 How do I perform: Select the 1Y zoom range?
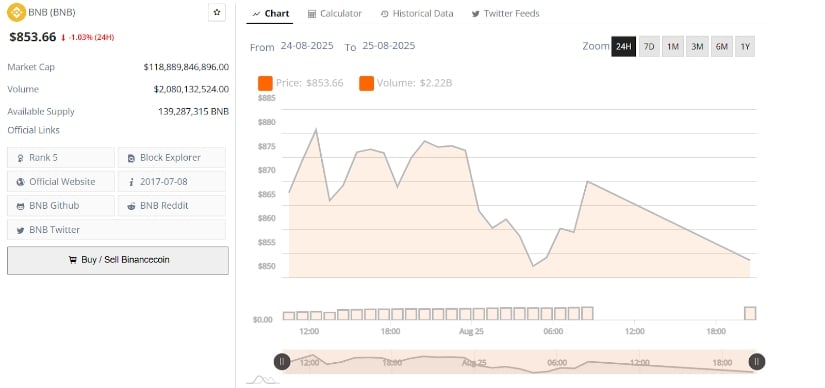(x=745, y=46)
